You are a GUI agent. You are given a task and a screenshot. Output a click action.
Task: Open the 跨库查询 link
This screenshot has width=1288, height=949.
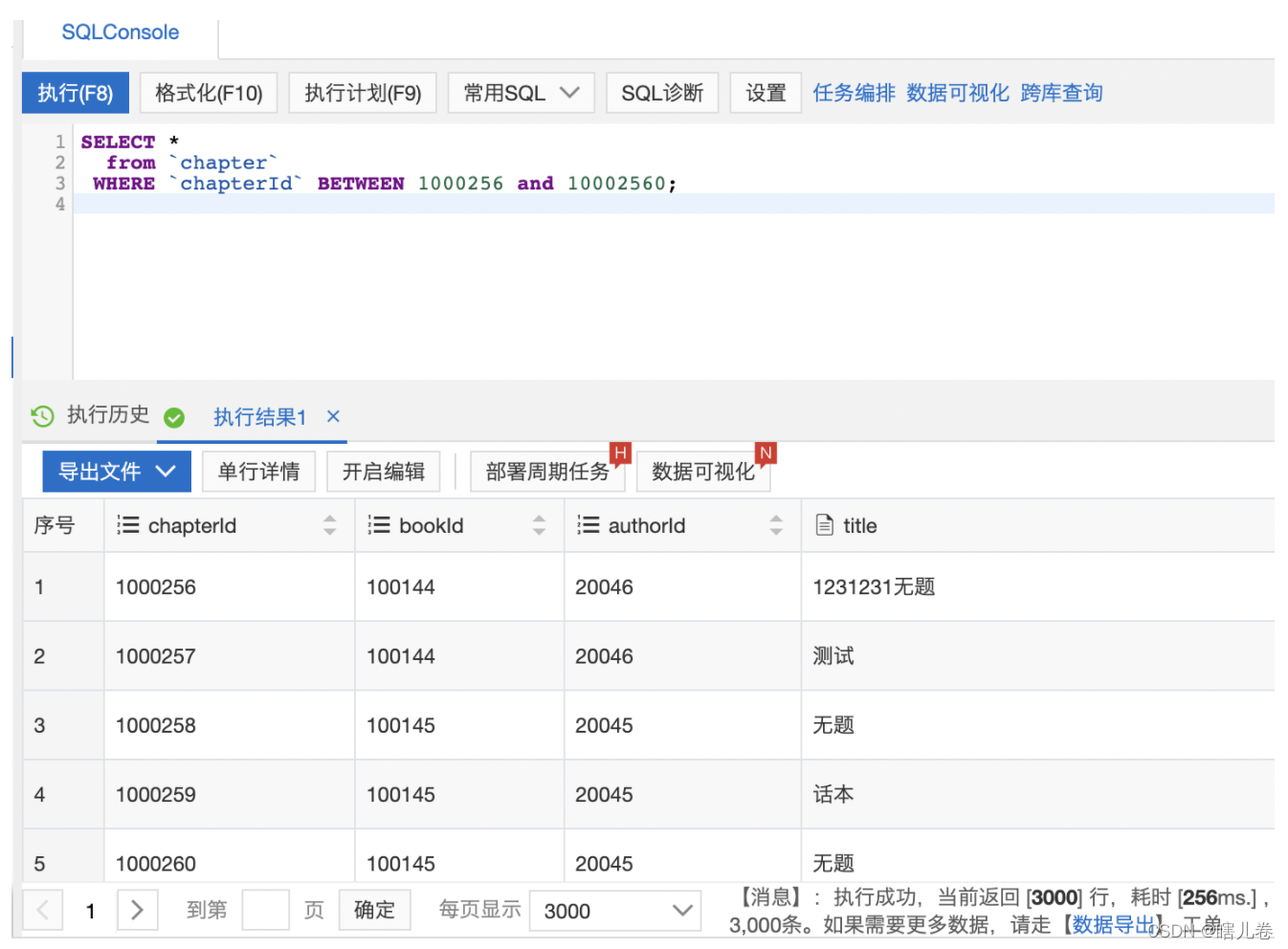tap(1061, 93)
